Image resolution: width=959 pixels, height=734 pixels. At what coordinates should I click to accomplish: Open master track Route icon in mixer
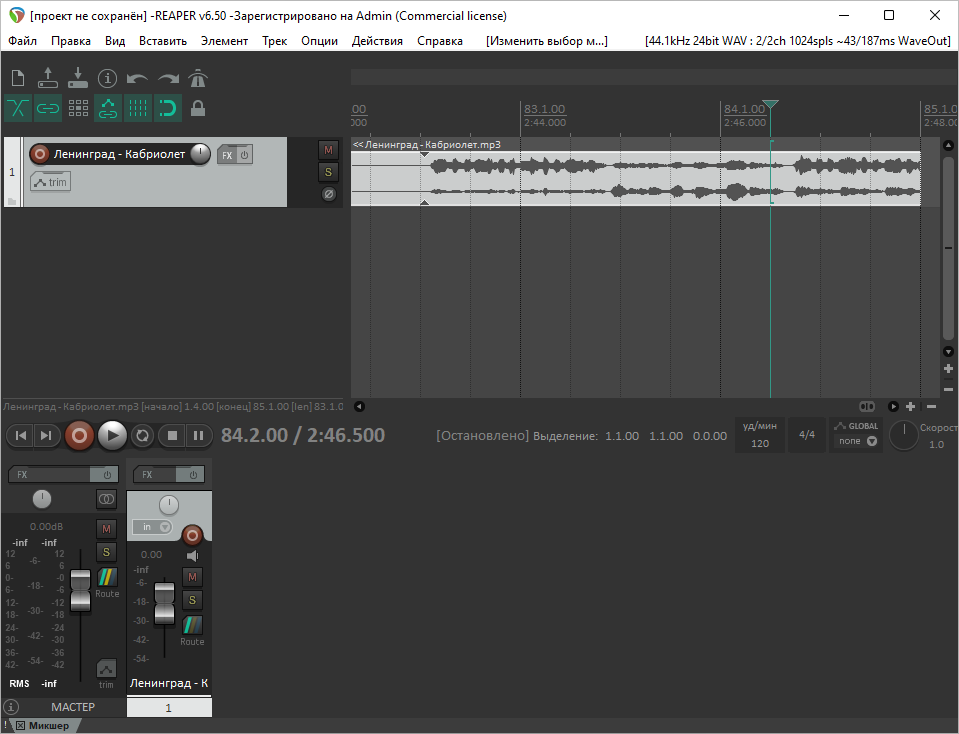(107, 578)
